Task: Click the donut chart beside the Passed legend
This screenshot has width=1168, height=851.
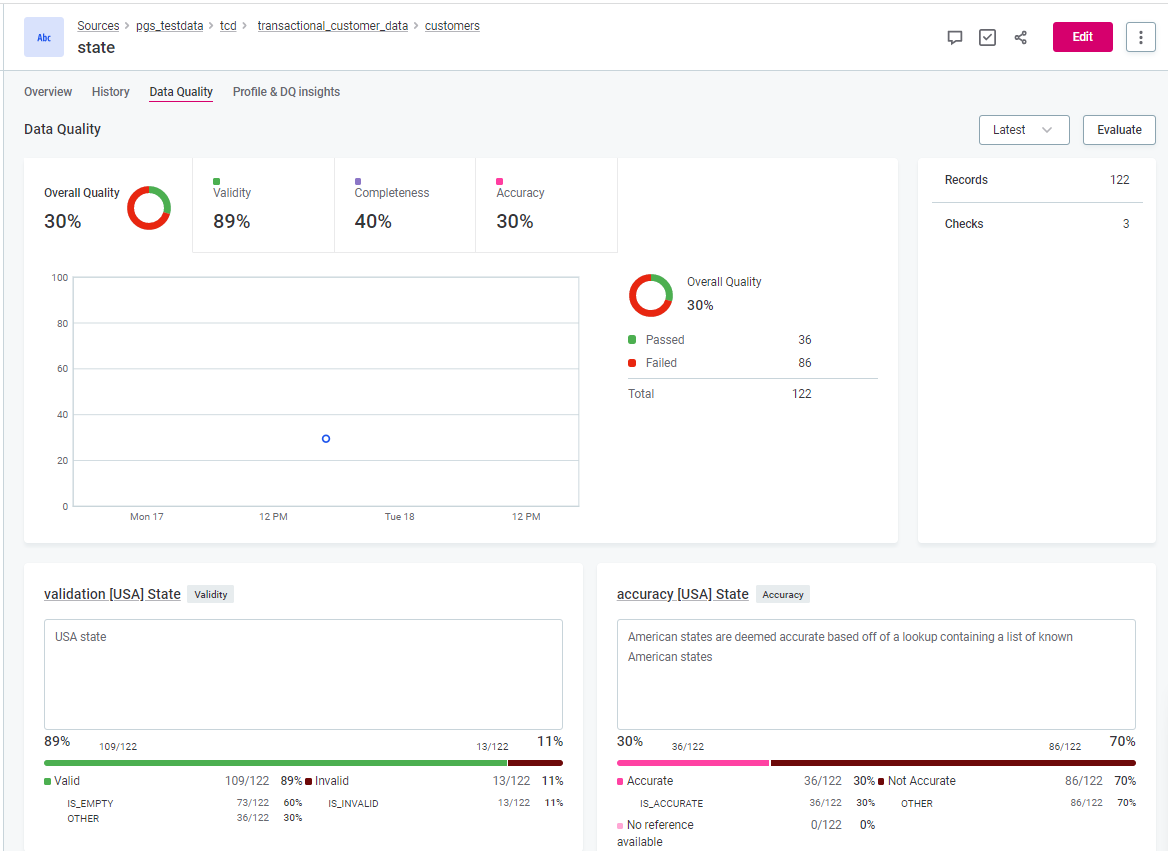Action: [x=651, y=295]
